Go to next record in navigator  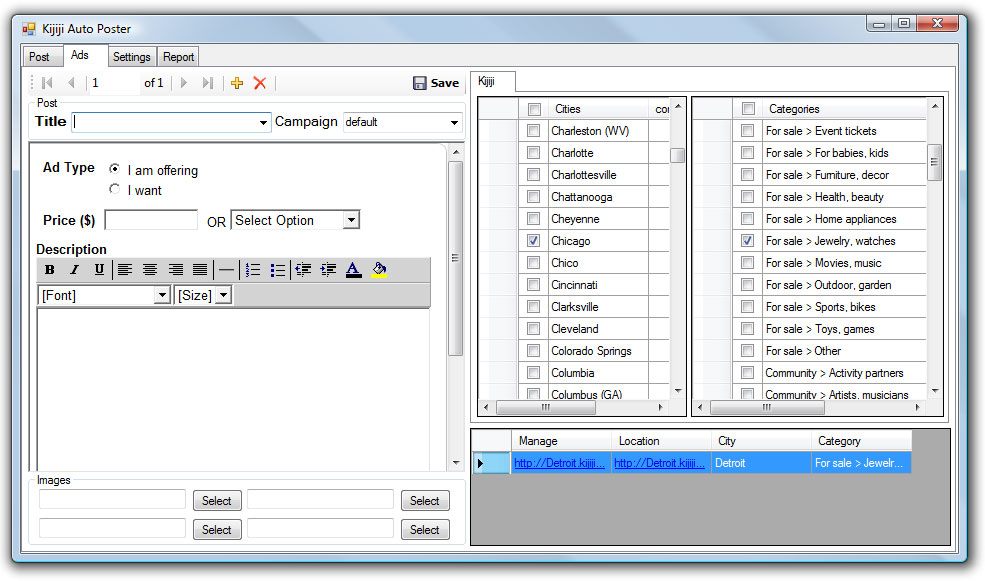click(x=183, y=83)
